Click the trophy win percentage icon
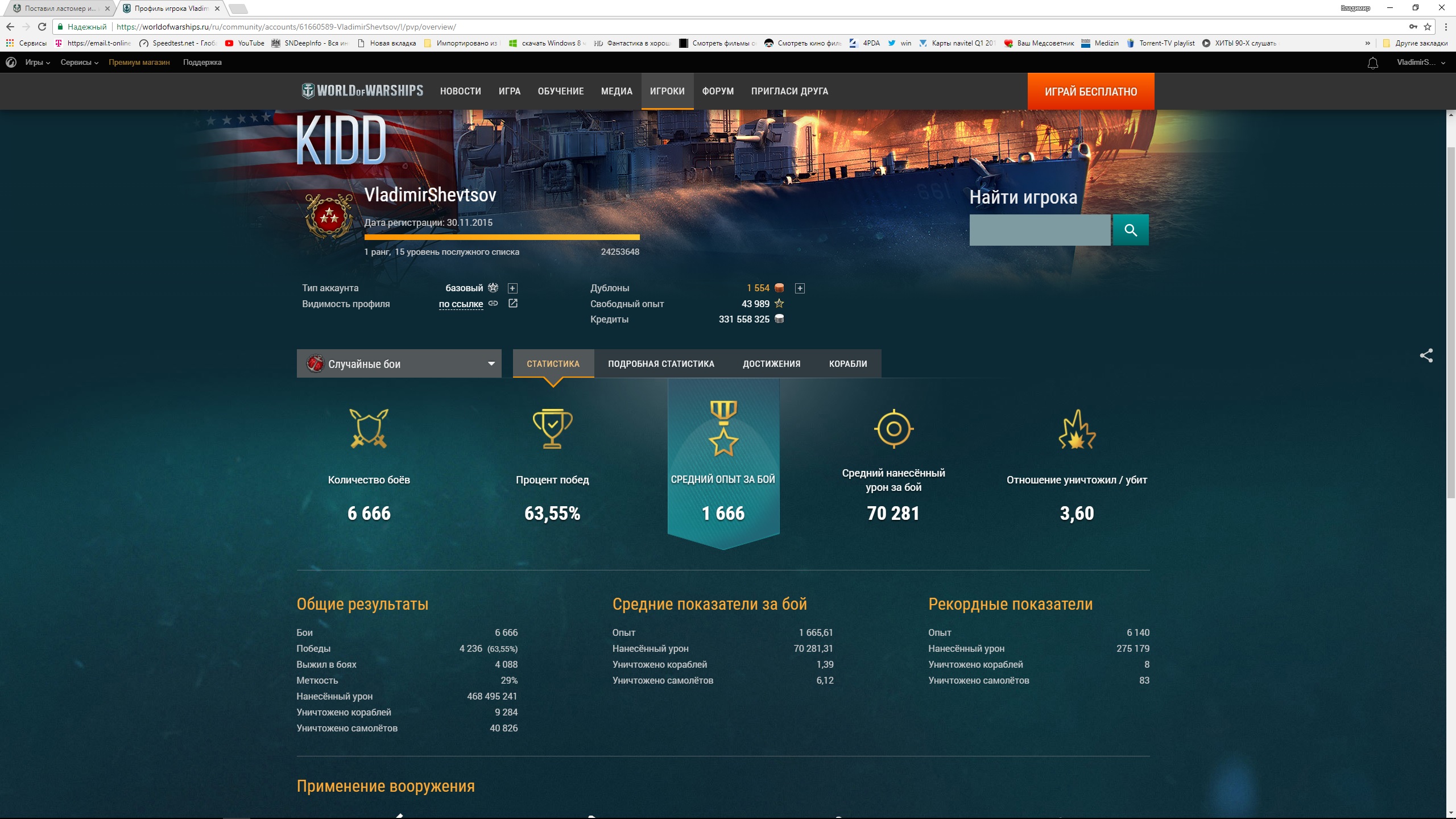 [552, 429]
